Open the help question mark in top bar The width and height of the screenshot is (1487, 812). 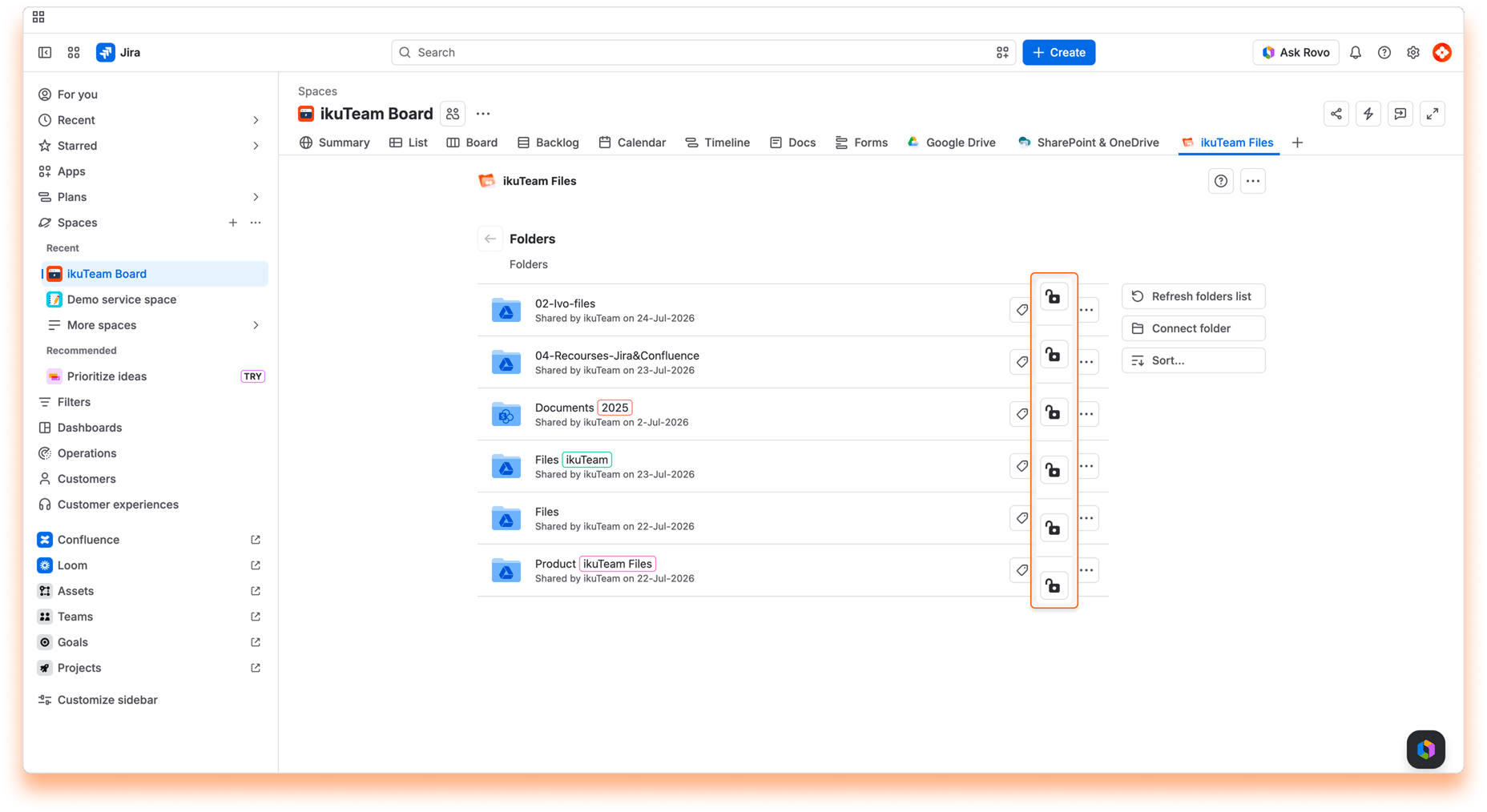1384,52
